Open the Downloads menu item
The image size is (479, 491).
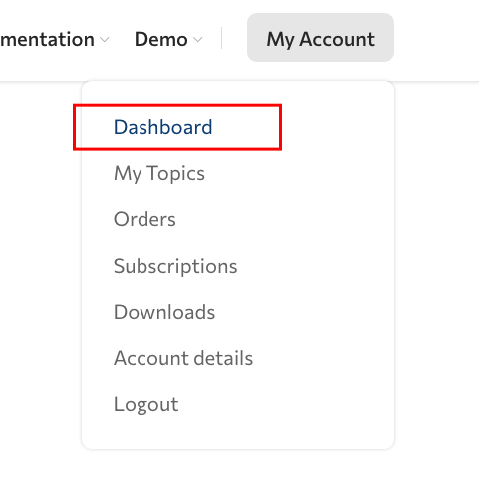pyautogui.click(x=165, y=312)
